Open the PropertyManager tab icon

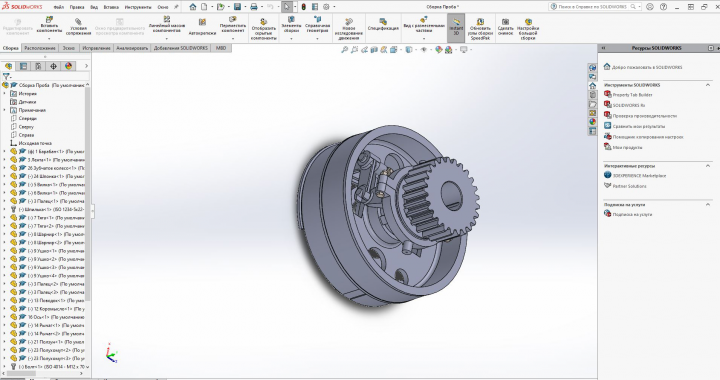[23, 66]
